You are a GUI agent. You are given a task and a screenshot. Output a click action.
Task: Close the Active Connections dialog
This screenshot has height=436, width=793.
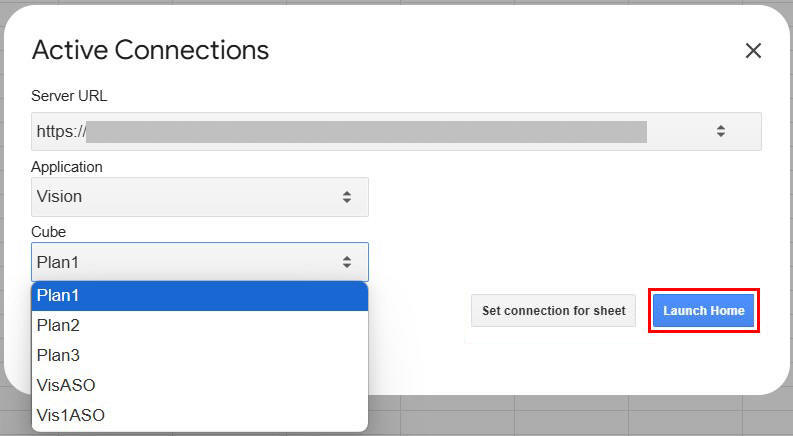click(753, 50)
